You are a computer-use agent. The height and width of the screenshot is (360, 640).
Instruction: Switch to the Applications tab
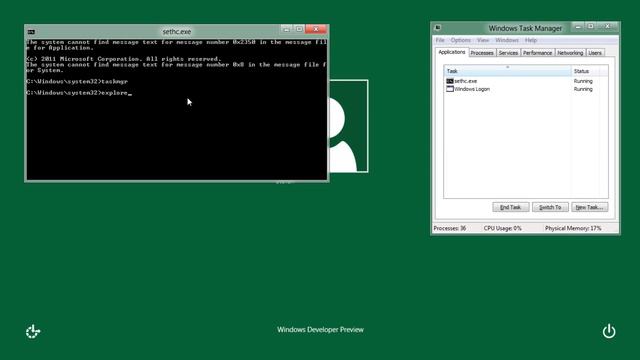[x=451, y=52]
